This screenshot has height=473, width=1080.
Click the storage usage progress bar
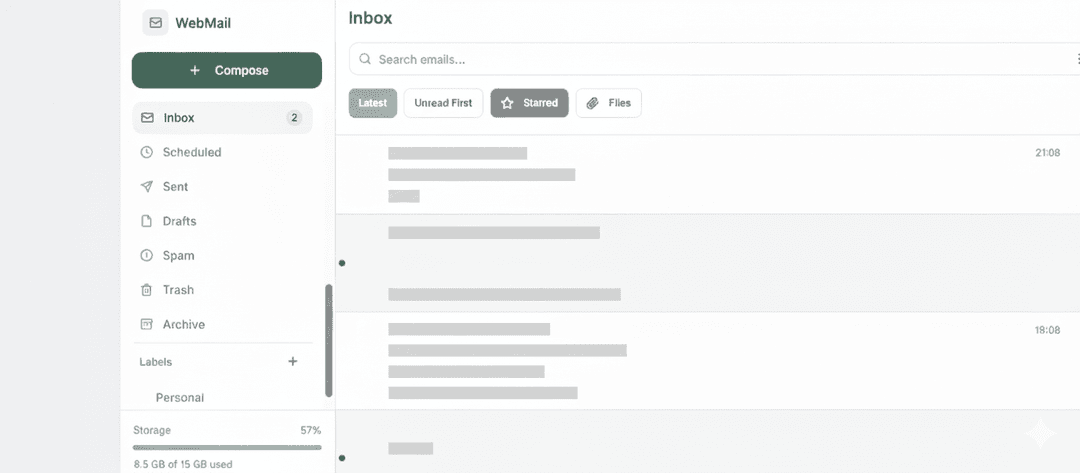point(227,447)
